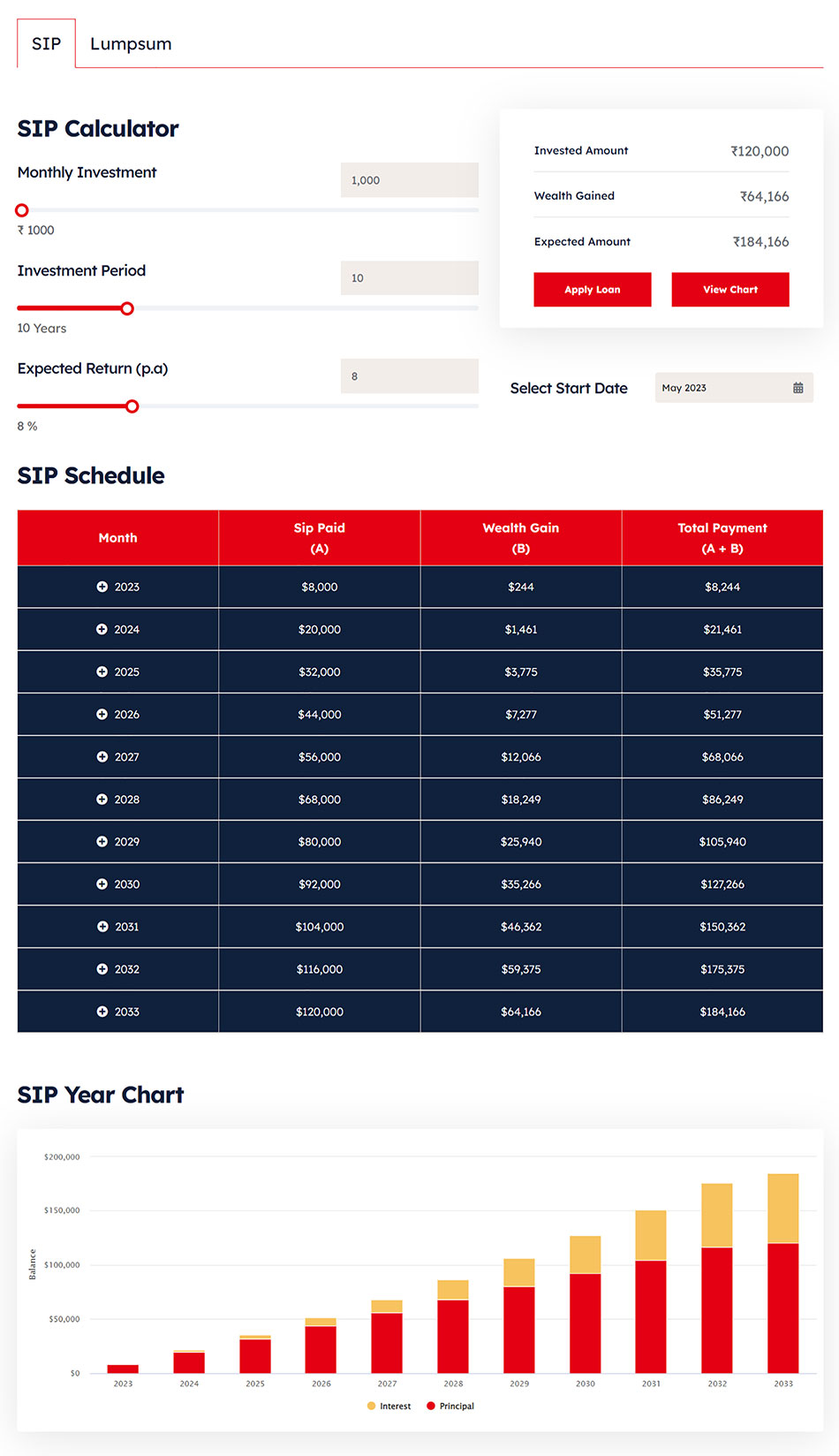Image resolution: width=839 pixels, height=1456 pixels.
Task: Focus the Monthly Investment amount field
Action: (409, 180)
